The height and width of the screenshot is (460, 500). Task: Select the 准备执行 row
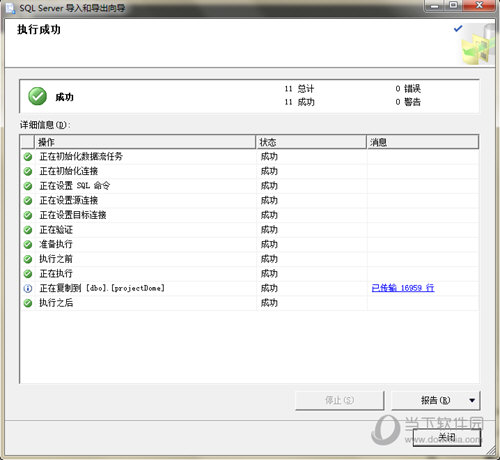click(x=249, y=244)
